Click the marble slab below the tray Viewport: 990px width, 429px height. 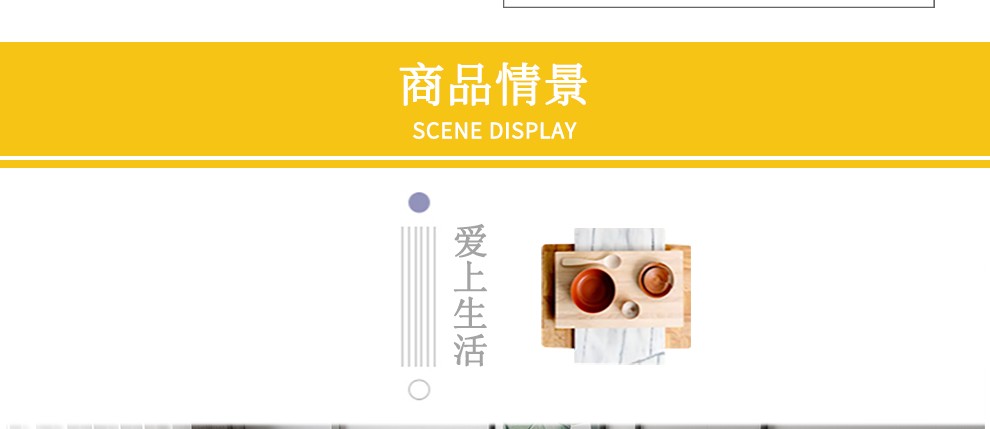point(619,346)
